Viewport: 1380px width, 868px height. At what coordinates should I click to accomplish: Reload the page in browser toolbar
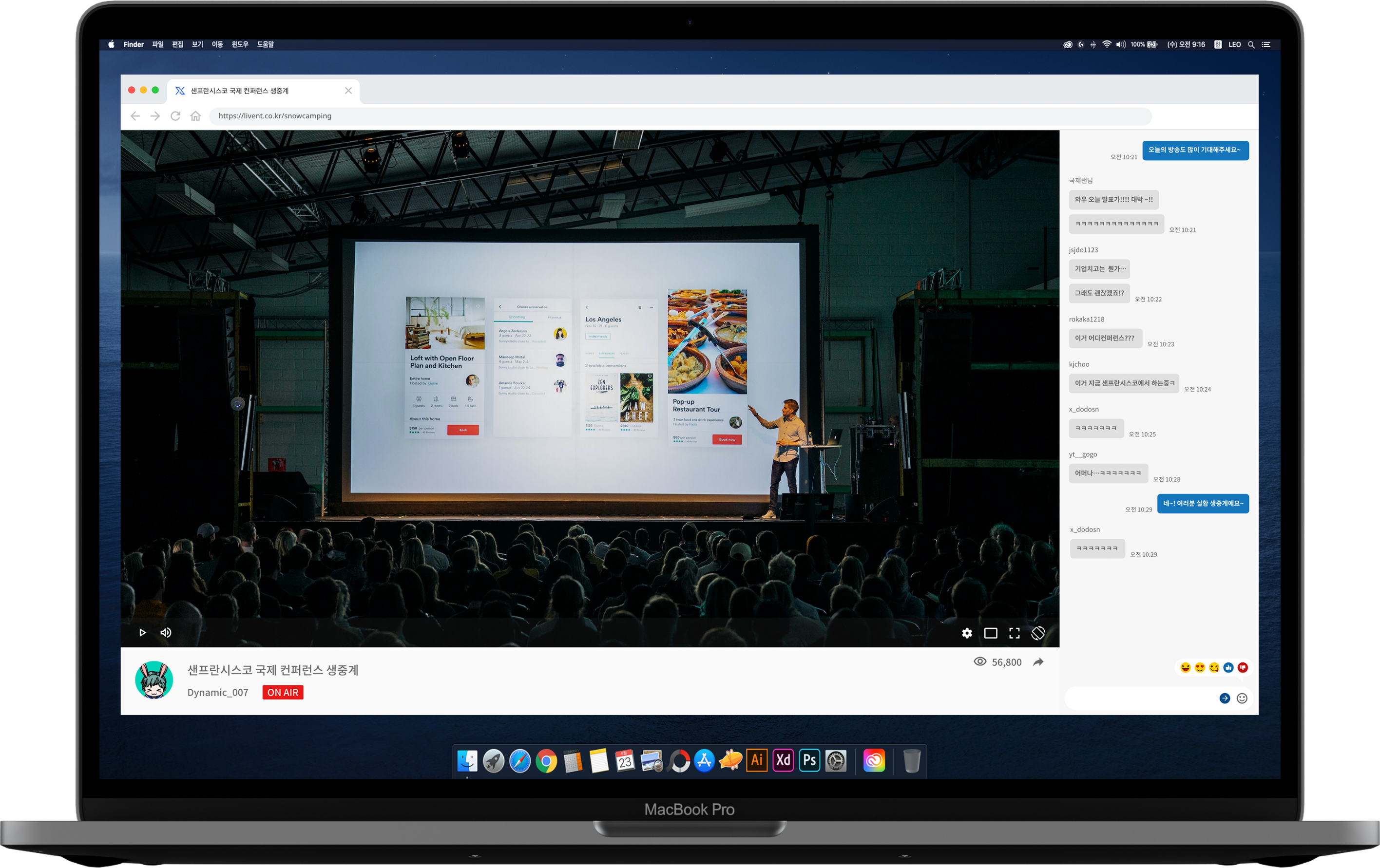point(175,116)
